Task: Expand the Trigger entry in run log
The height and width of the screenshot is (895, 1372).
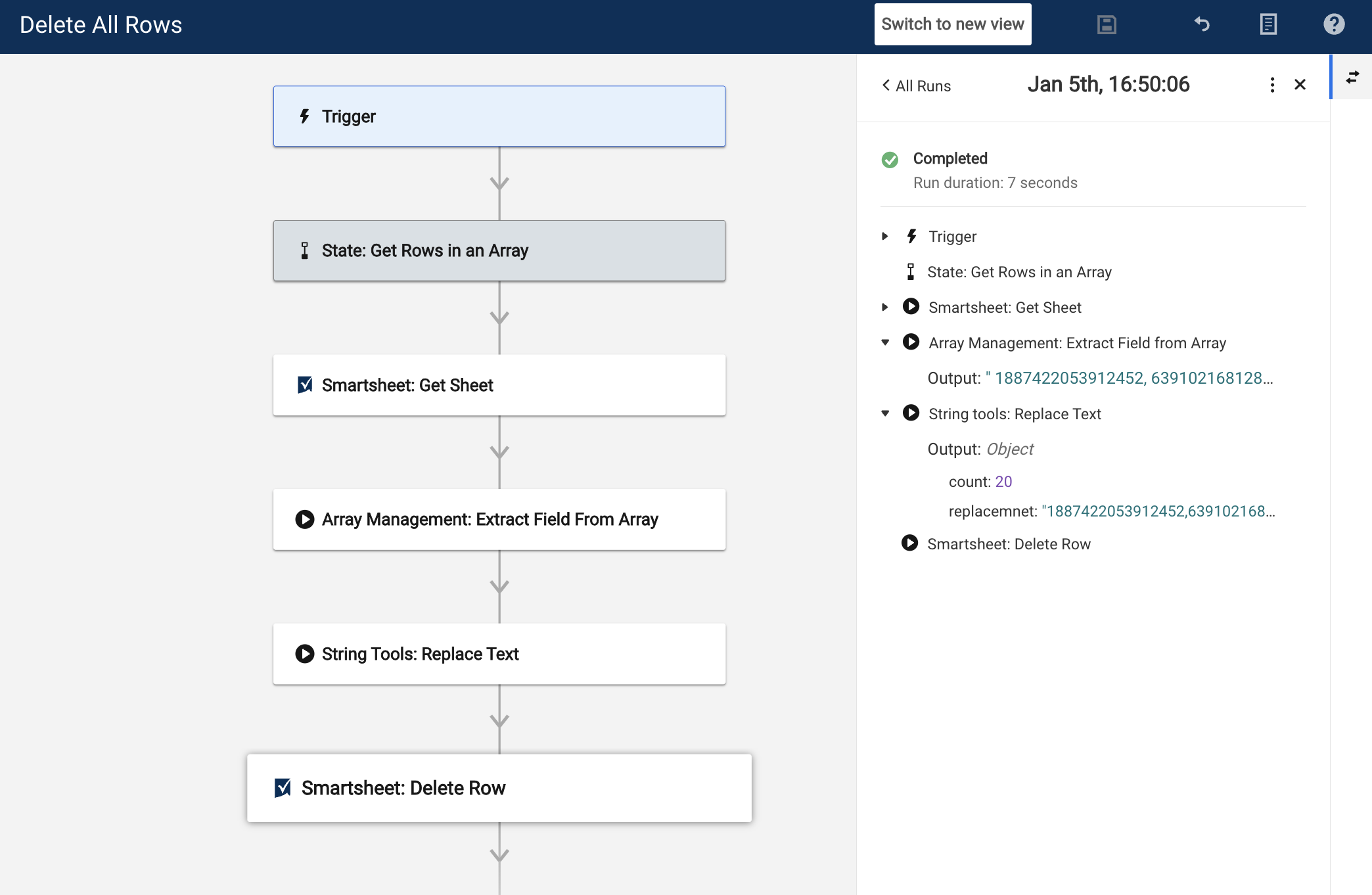Action: coord(885,236)
